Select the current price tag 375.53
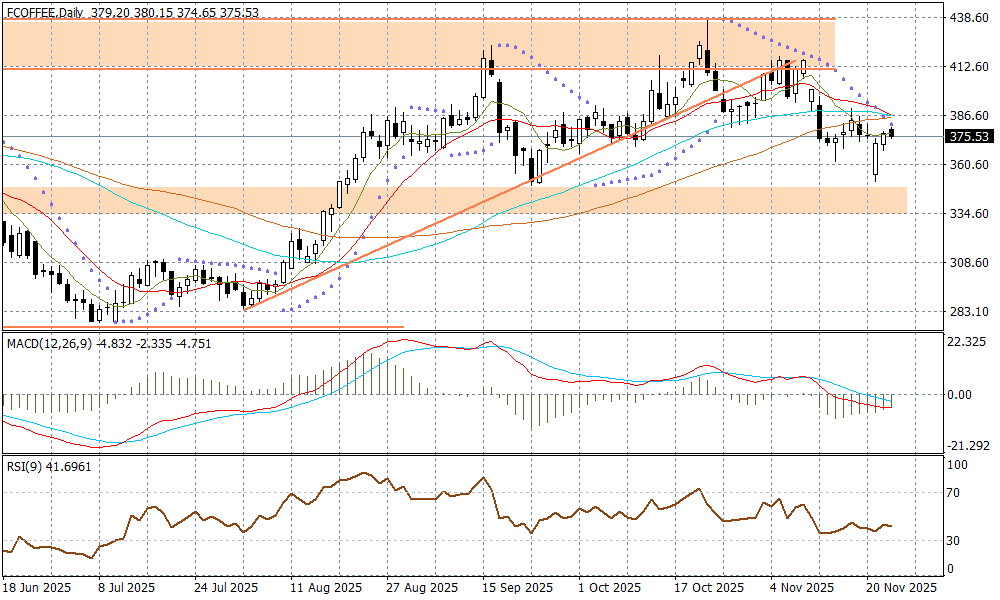The height and width of the screenshot is (600, 1000). [968, 137]
